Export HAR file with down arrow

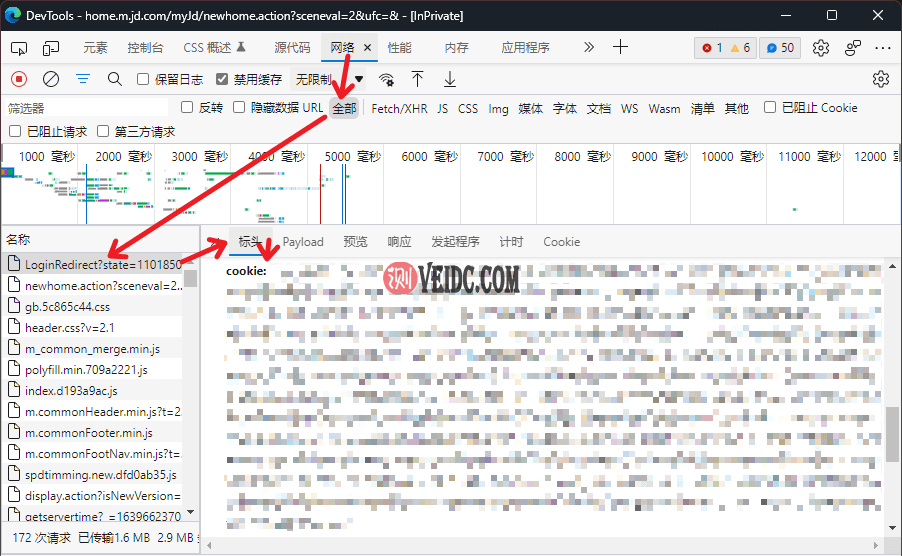(450, 79)
